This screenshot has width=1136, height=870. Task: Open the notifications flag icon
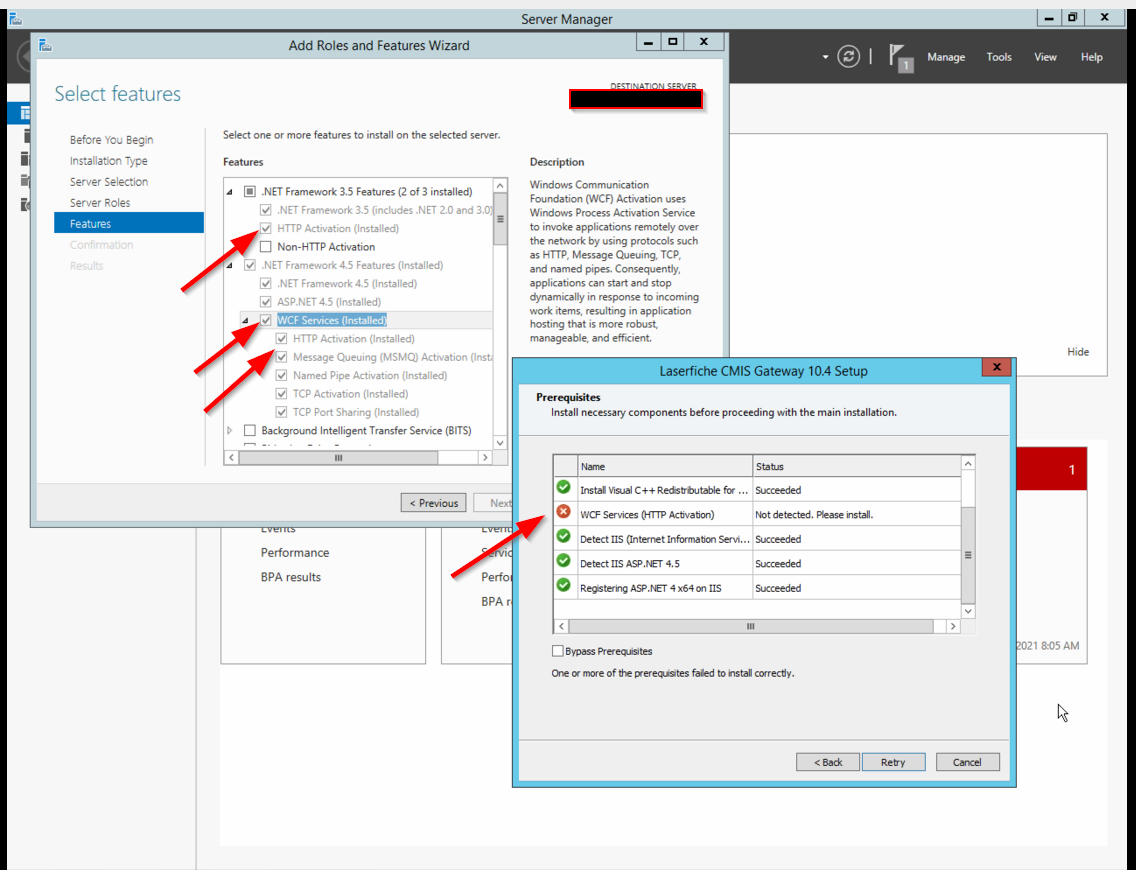(x=901, y=58)
